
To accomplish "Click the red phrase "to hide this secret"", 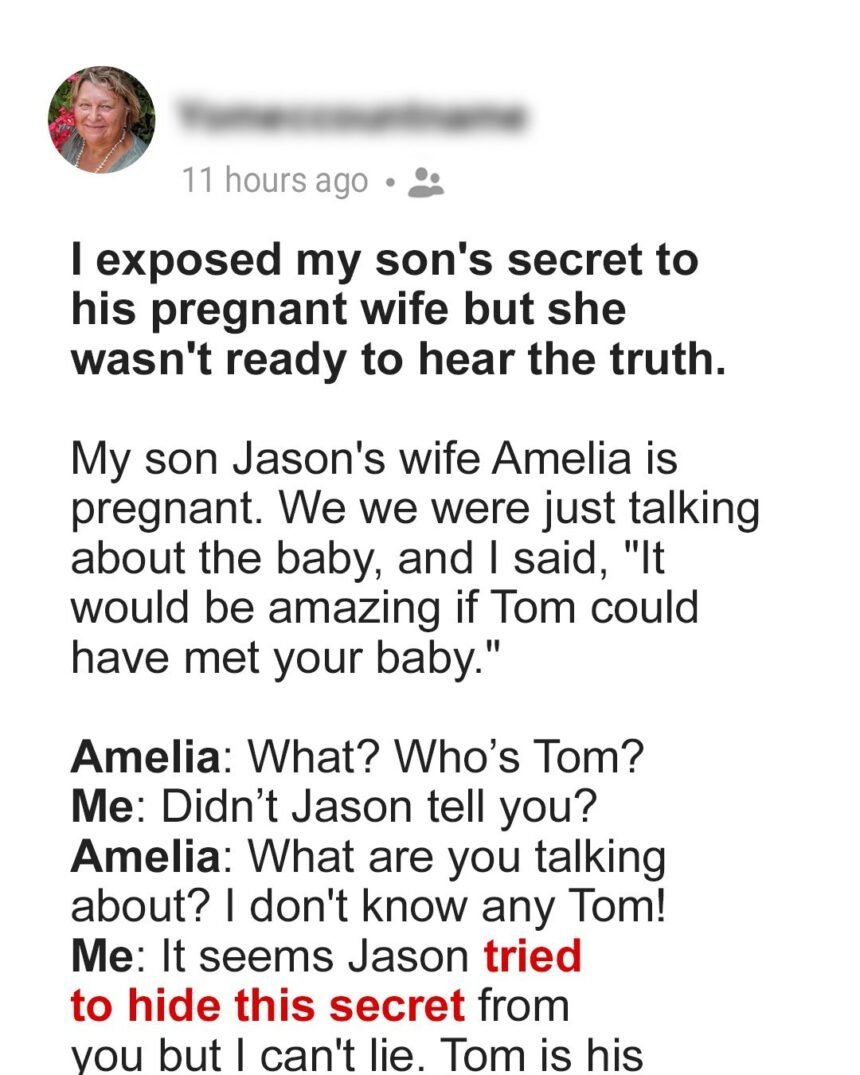I will point(268,1006).
